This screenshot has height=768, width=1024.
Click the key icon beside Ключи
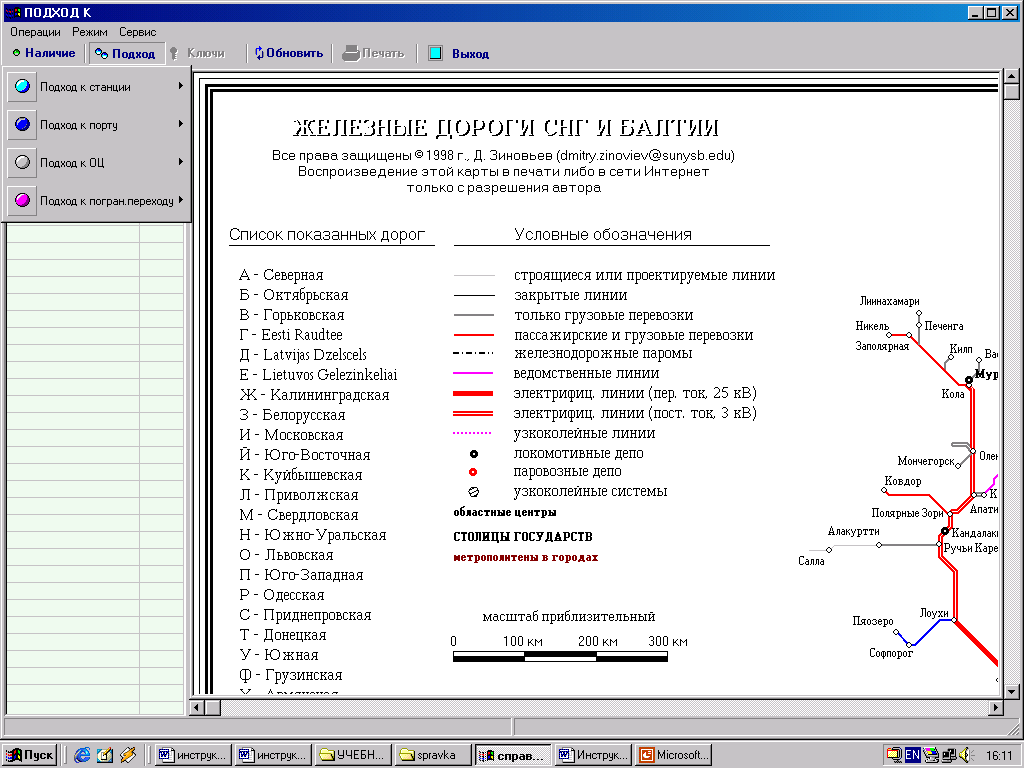[174, 54]
